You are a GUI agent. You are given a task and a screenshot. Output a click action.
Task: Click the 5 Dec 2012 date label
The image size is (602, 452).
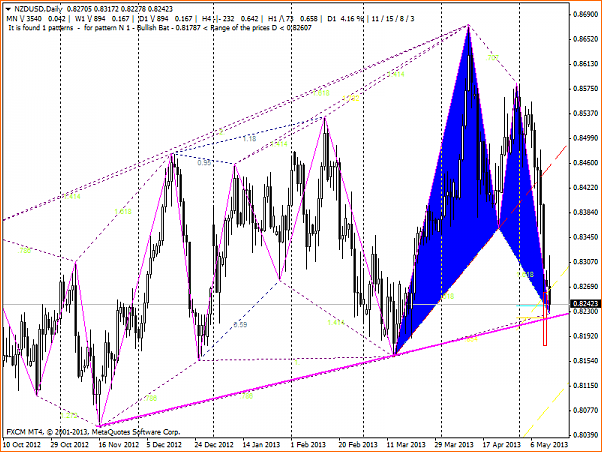tap(164, 445)
